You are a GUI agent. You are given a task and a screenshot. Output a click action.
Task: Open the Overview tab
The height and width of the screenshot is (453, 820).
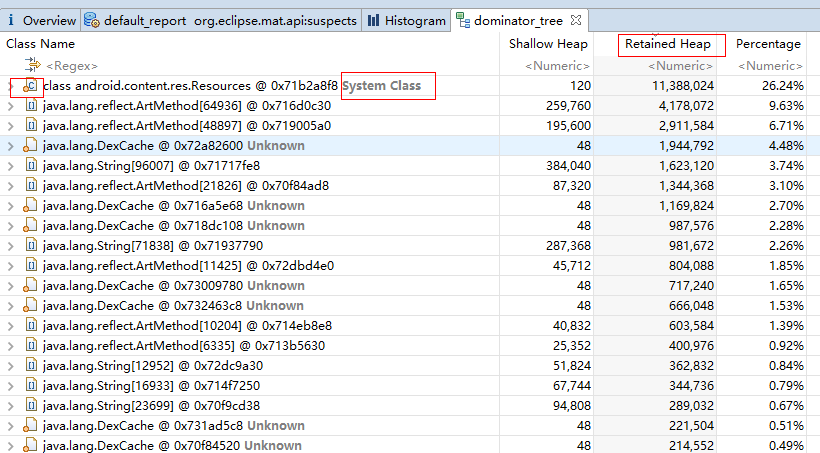coord(49,20)
